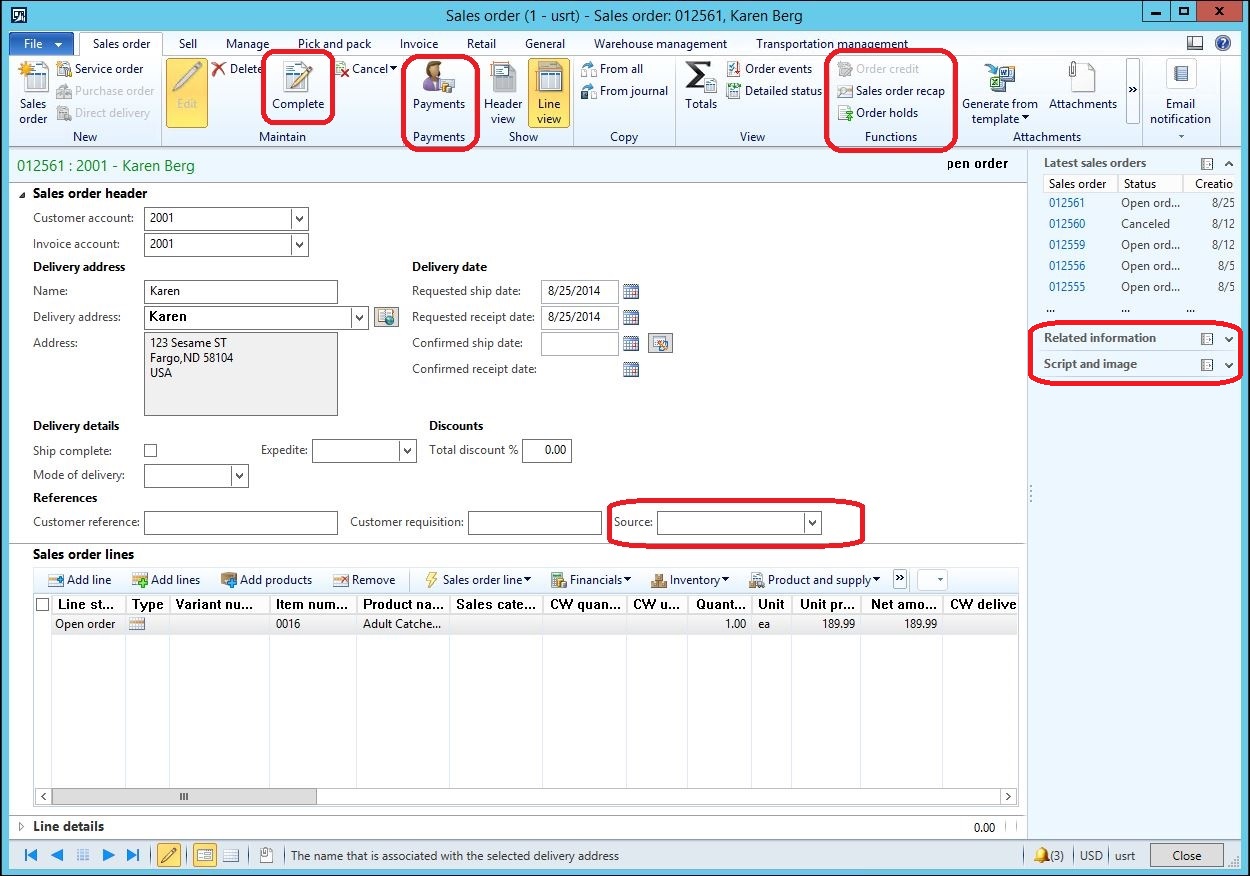Switch to Header view
Viewport: 1250px width, 876px height.
click(503, 79)
